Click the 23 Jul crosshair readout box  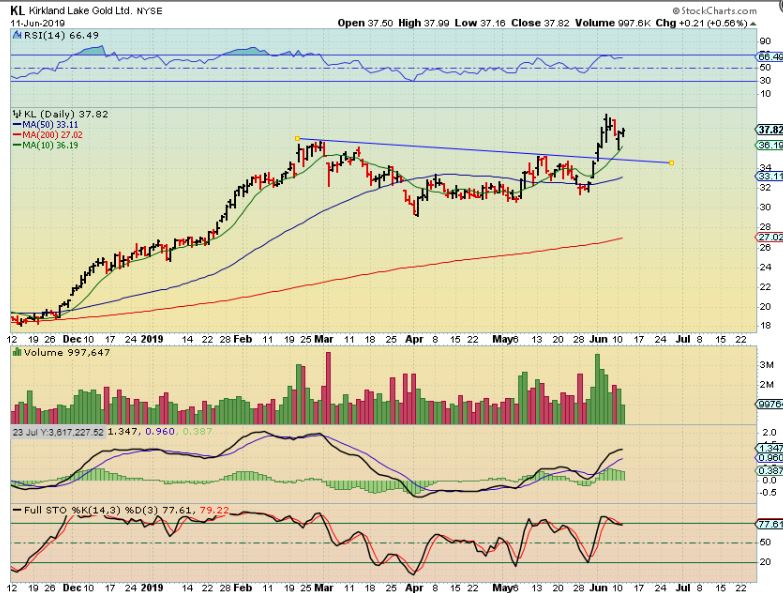click(58, 432)
